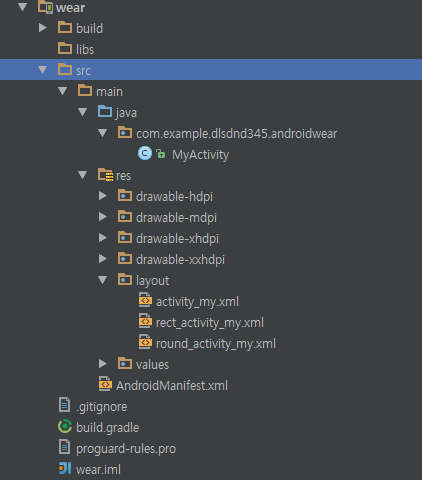Click the res resources folder icon
This screenshot has height=480, width=422.
point(106,175)
